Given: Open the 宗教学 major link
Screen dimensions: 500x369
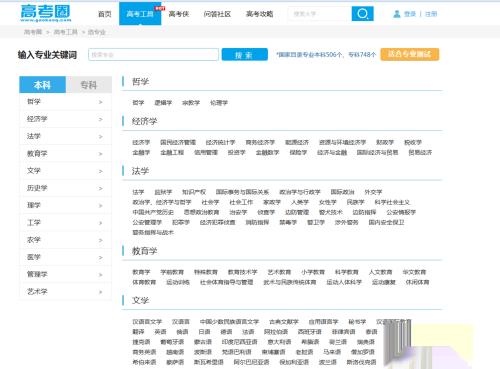Looking at the screenshot, I should (x=191, y=103).
